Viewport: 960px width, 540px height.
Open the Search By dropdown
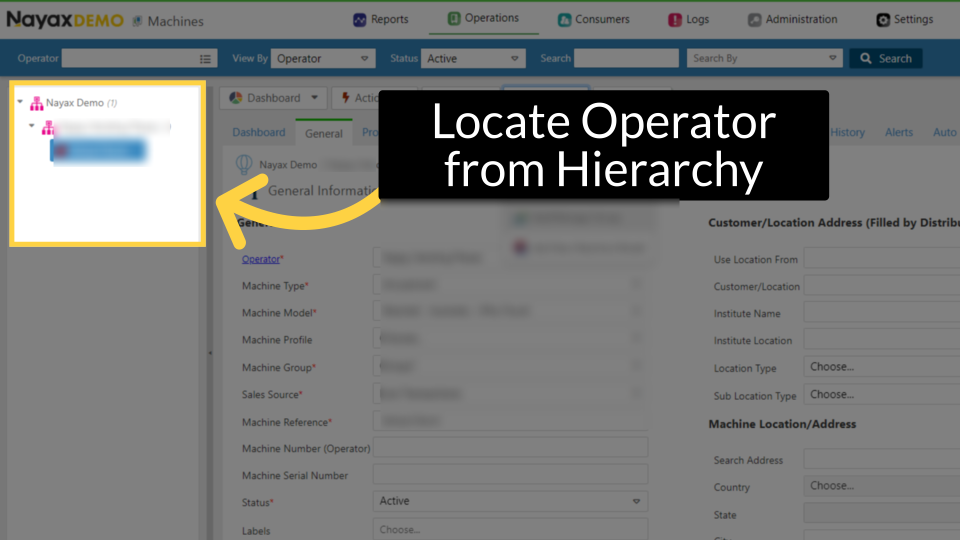(764, 59)
